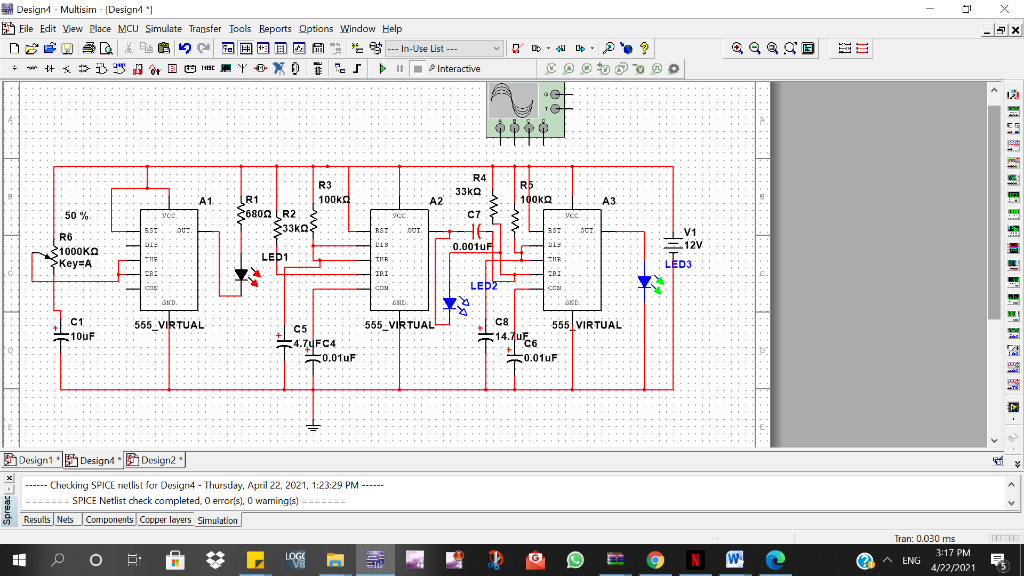Open the Print Preview icon
This screenshot has height=576, width=1024.
108,48
